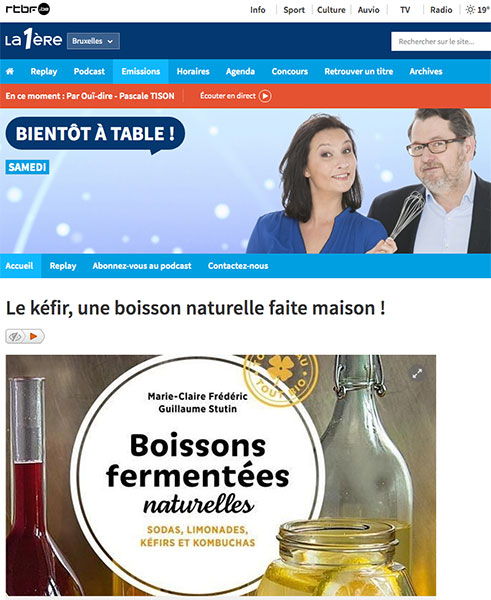Open the Podcast menu item

(89, 71)
